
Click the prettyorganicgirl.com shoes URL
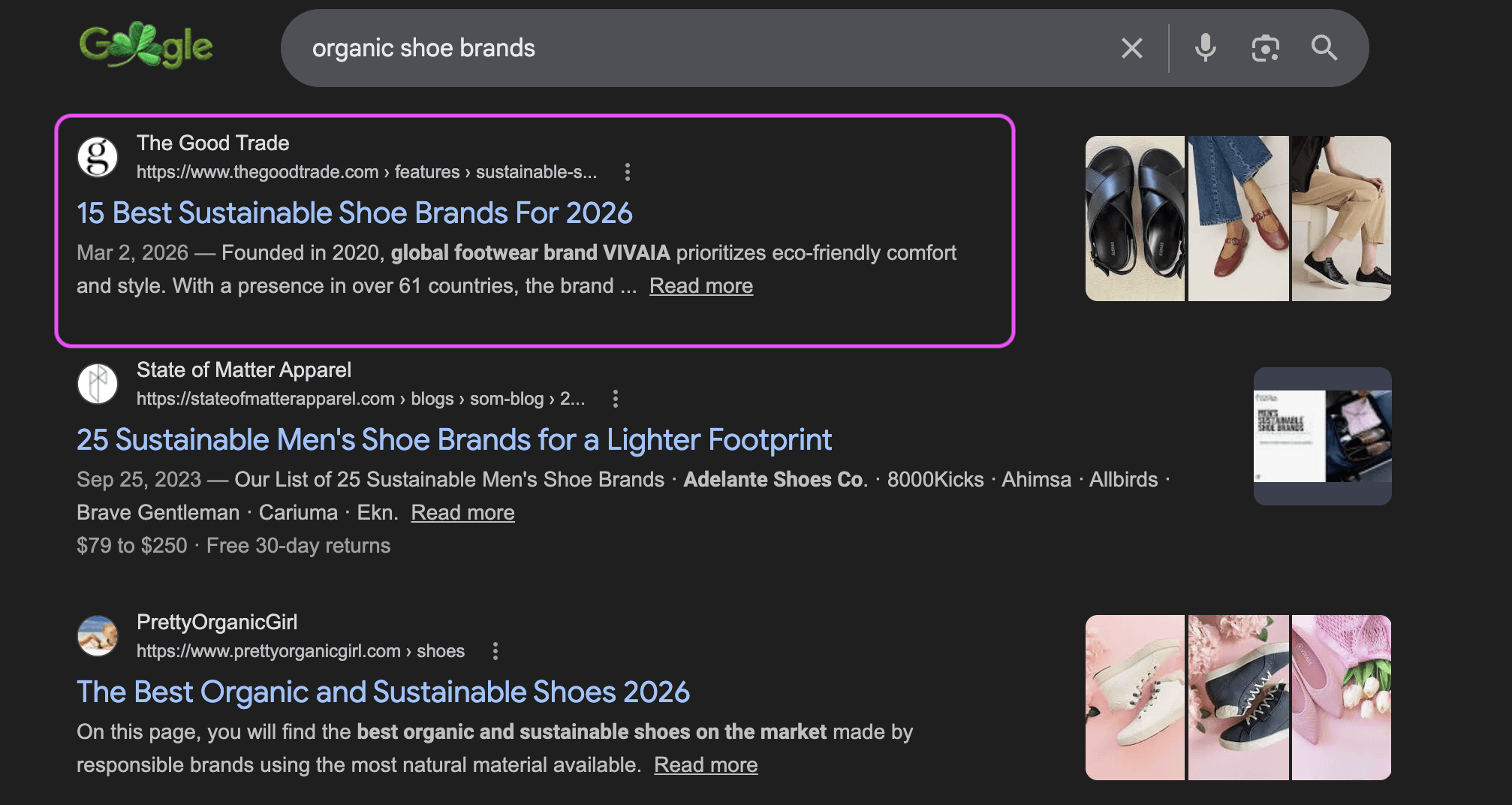[x=300, y=651]
